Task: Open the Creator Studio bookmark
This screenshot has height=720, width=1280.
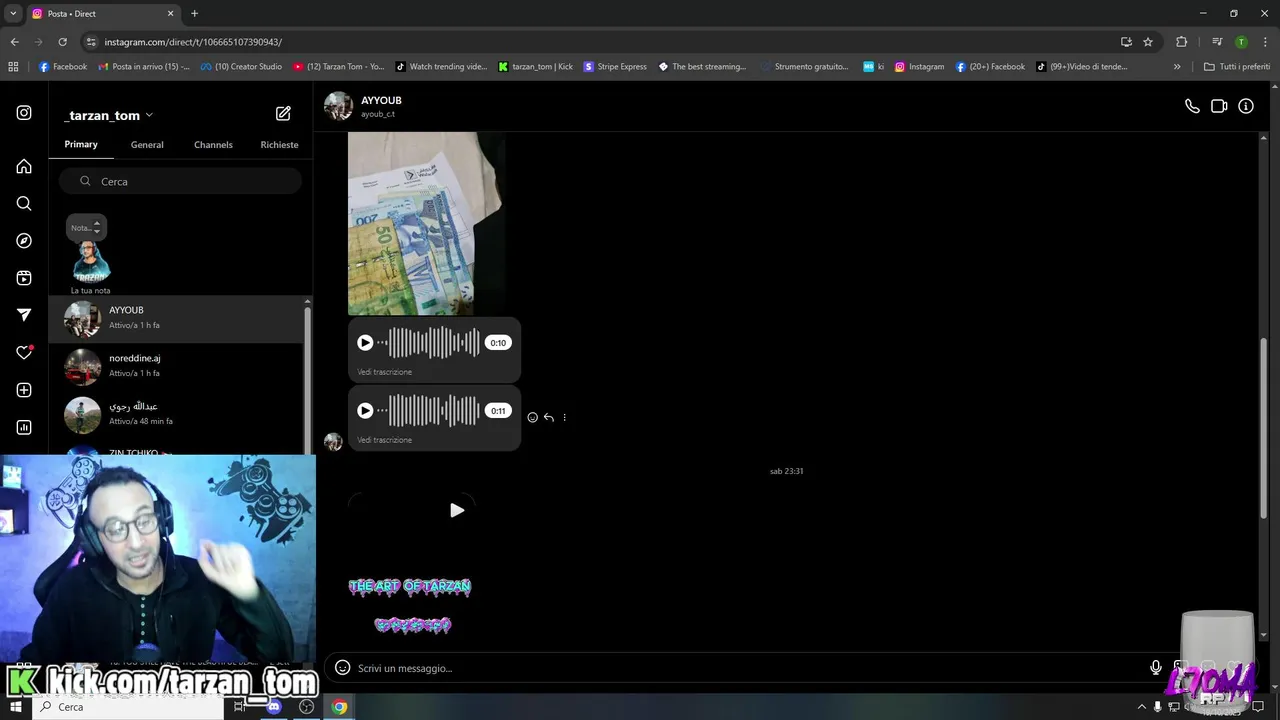Action: (x=241, y=67)
